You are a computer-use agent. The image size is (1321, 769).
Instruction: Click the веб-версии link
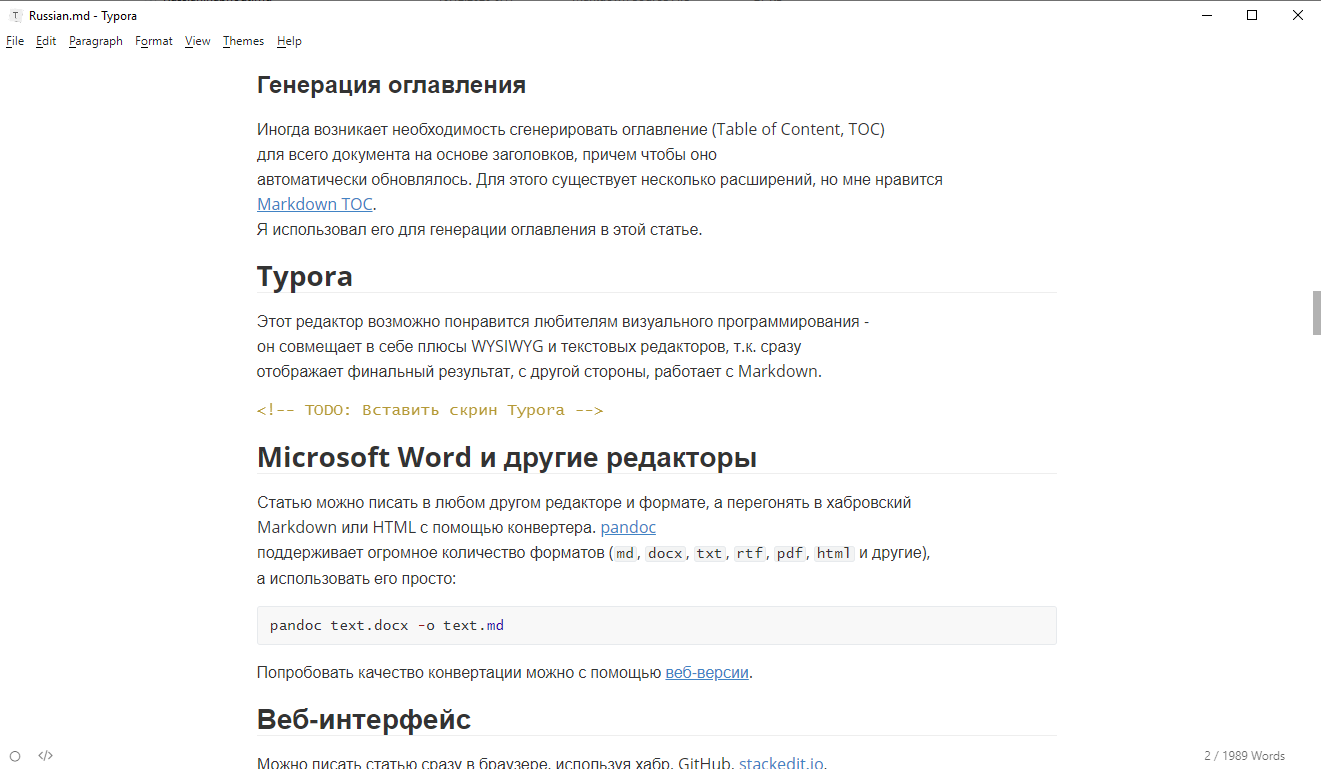point(707,673)
